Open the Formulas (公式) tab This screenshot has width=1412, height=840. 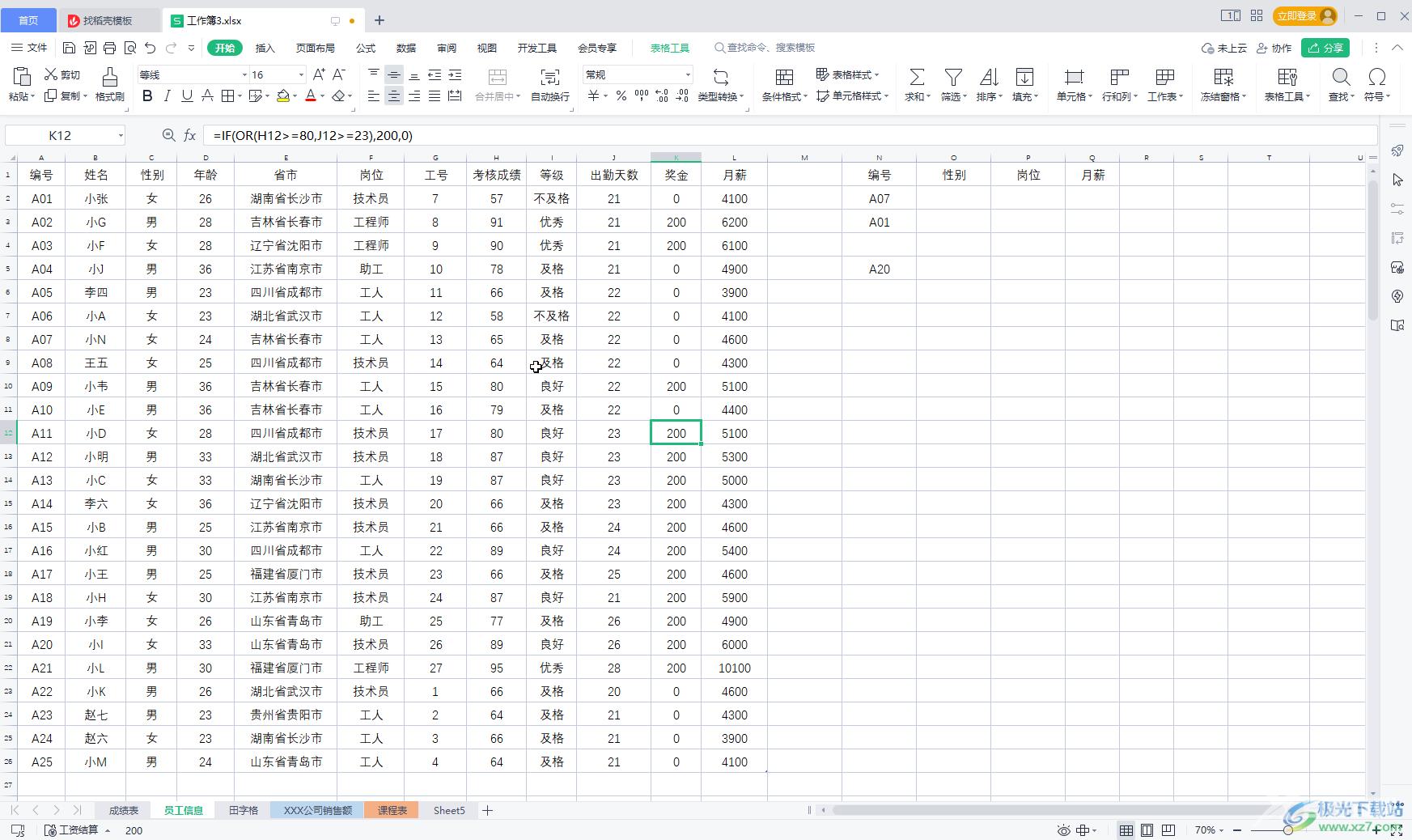pos(366,48)
